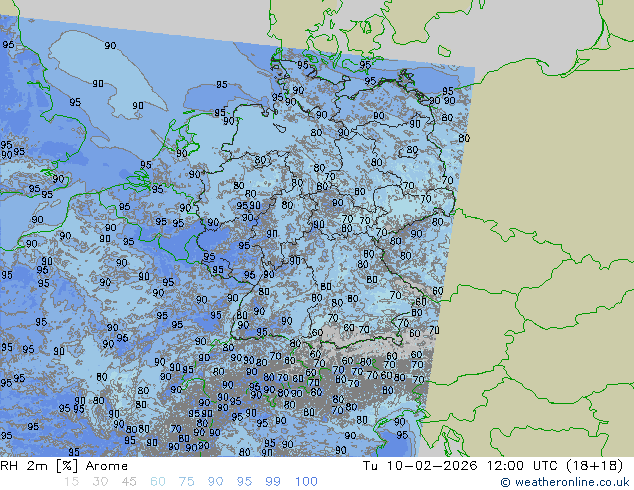This screenshot has width=634, height=490.
Task: Select the legend value 99
Action: tap(273, 482)
